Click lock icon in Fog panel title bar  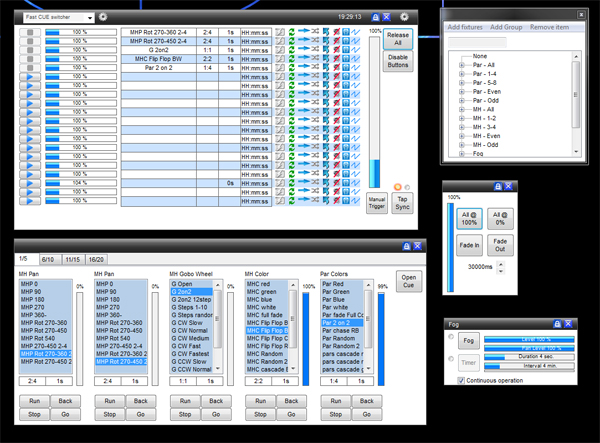click(557, 324)
